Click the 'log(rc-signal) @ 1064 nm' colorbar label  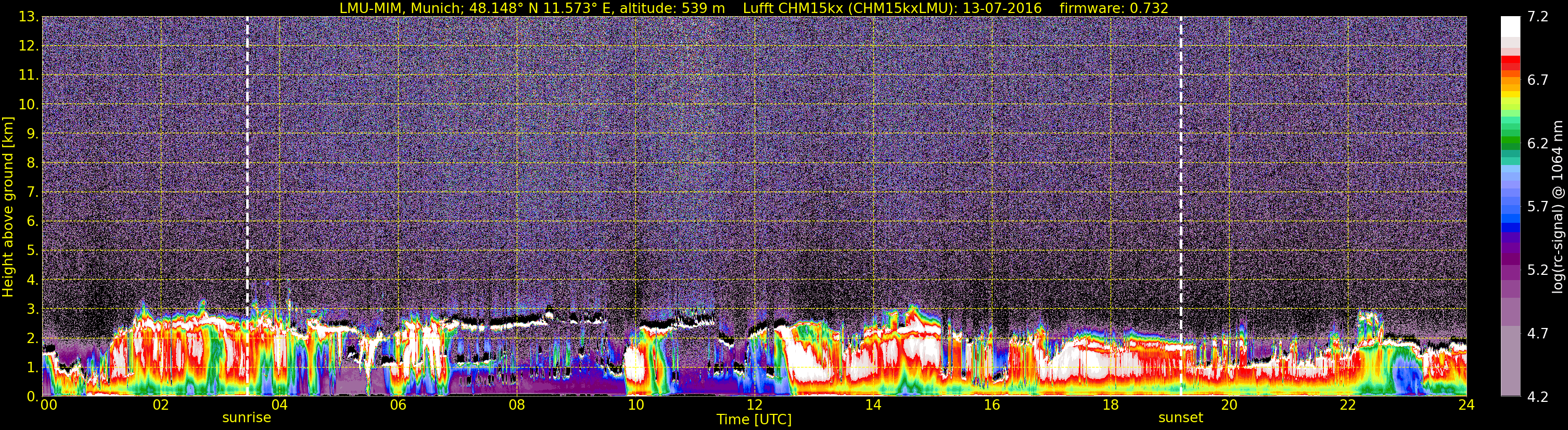tap(1558, 207)
